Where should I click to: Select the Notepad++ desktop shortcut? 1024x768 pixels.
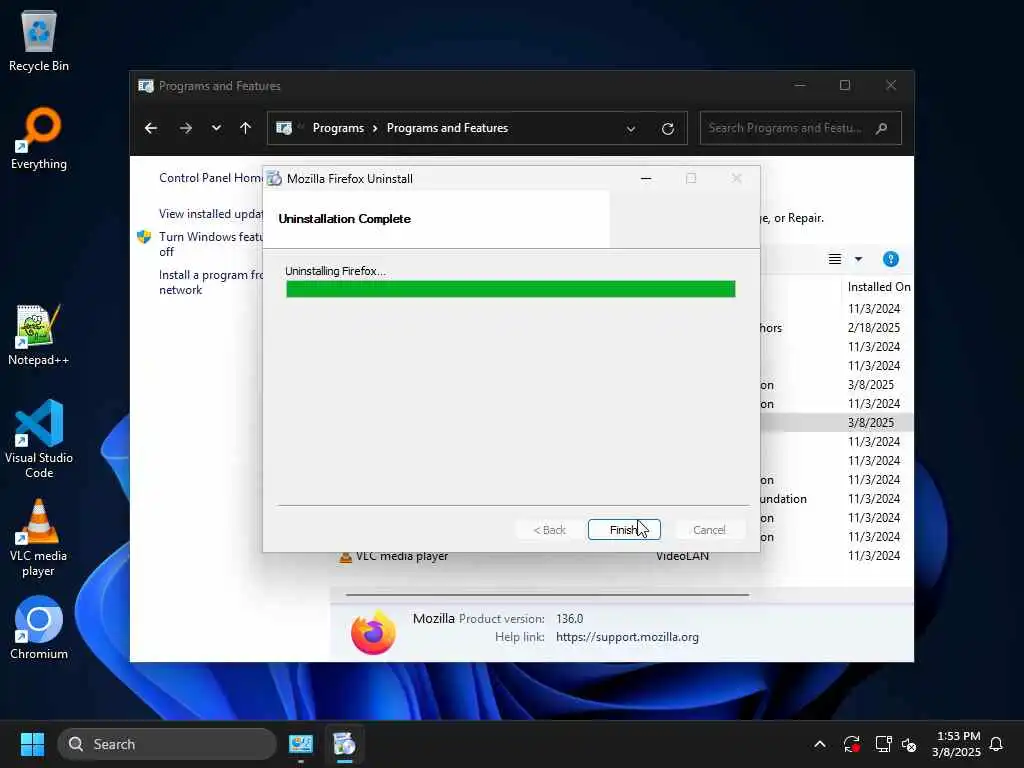pos(39,334)
